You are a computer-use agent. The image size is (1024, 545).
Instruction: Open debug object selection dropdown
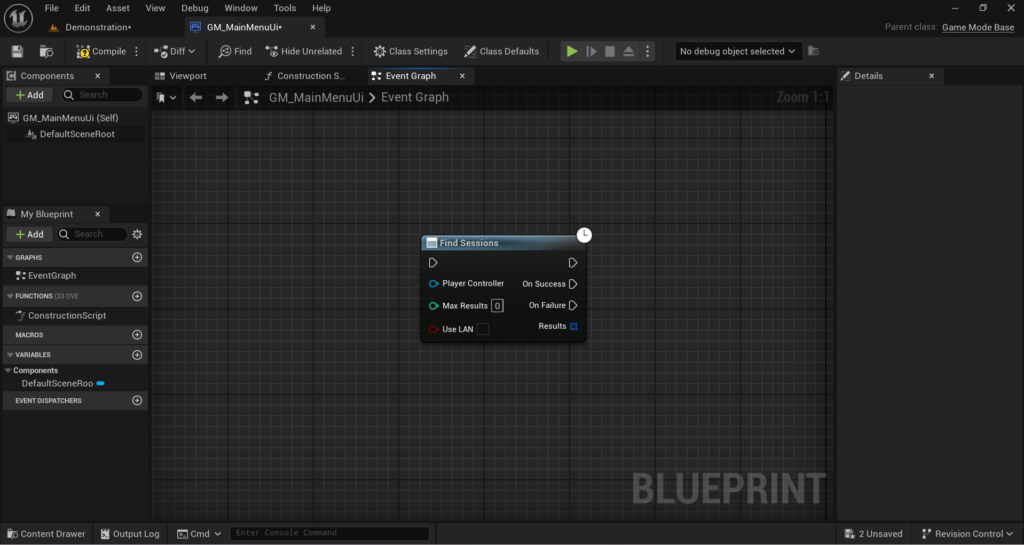tap(737, 52)
